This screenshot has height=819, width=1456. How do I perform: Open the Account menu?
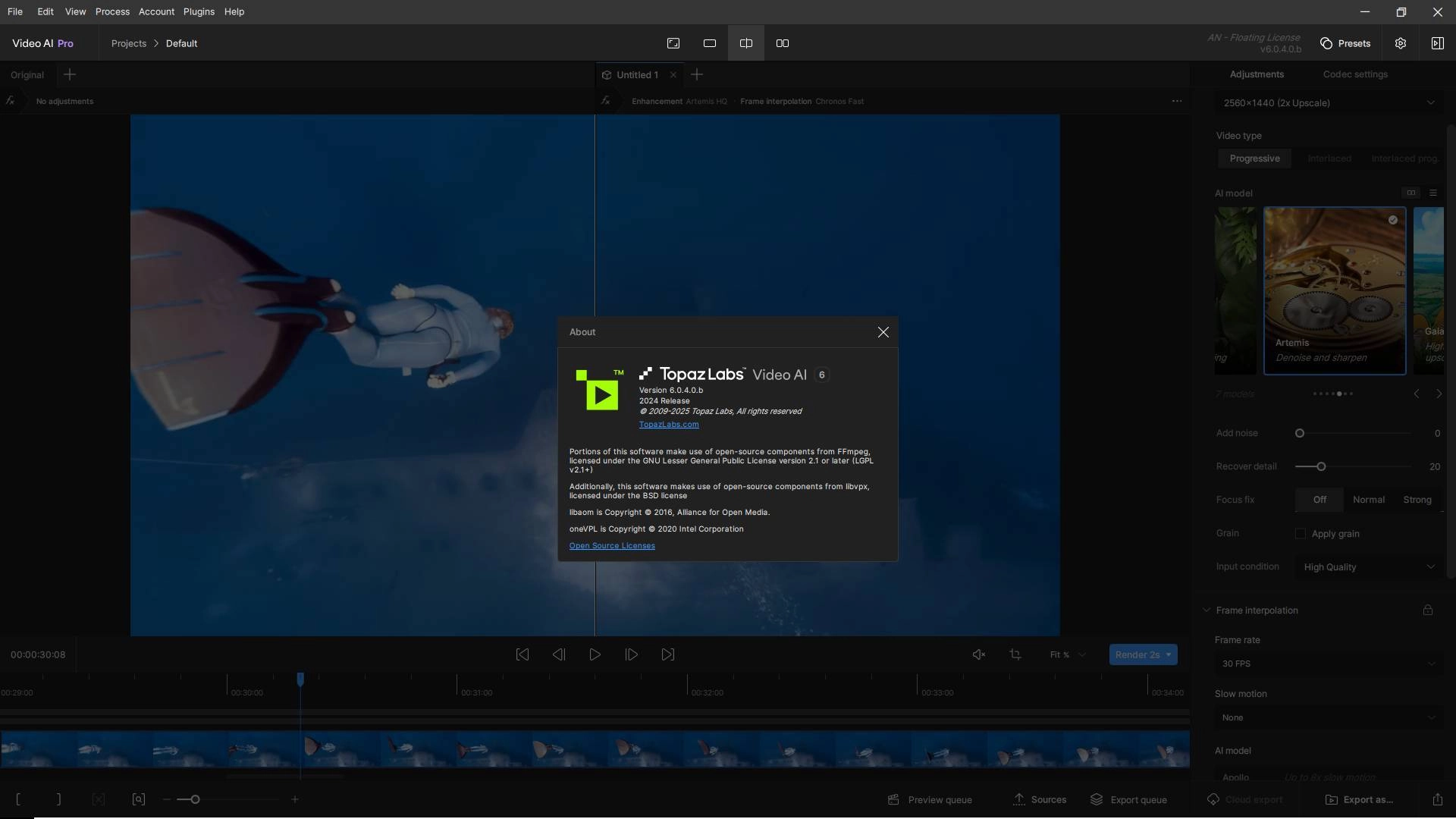coord(156,11)
